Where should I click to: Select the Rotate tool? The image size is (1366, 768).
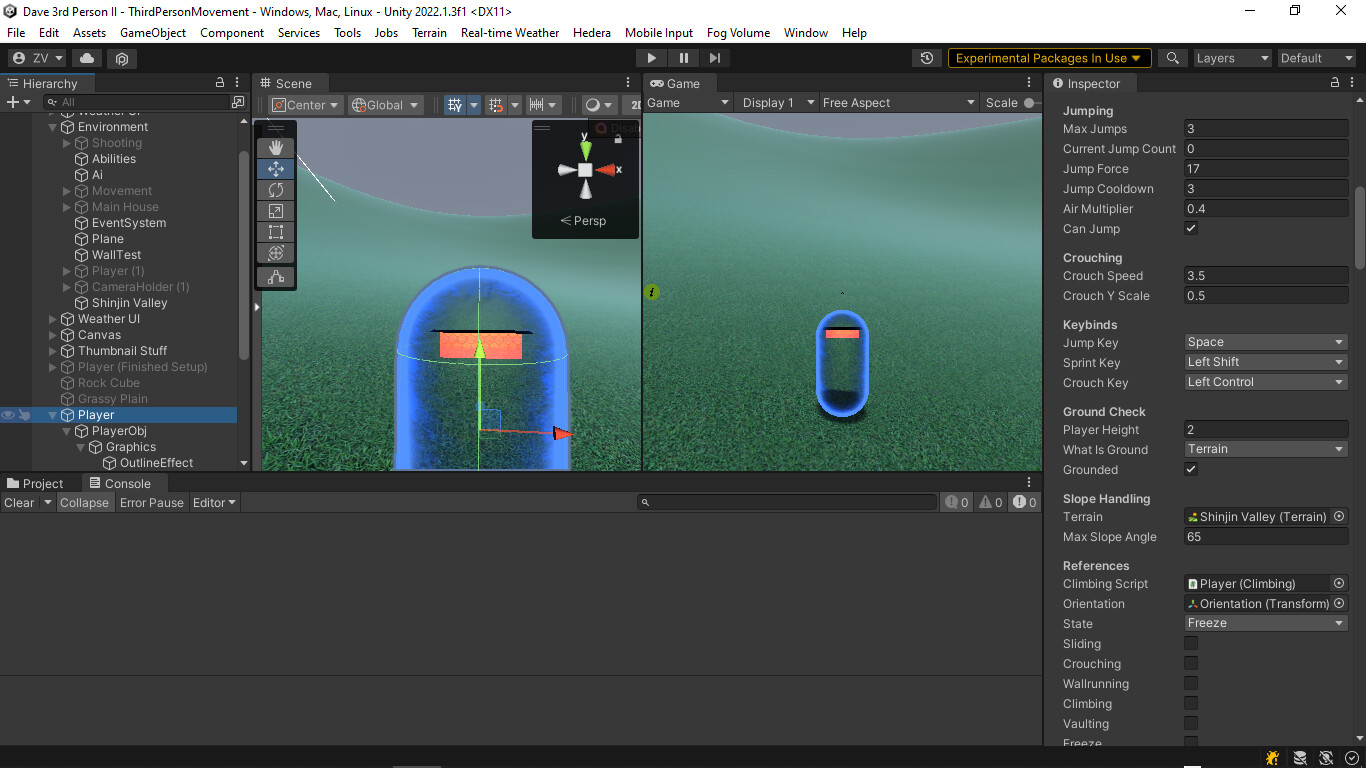pyautogui.click(x=275, y=189)
